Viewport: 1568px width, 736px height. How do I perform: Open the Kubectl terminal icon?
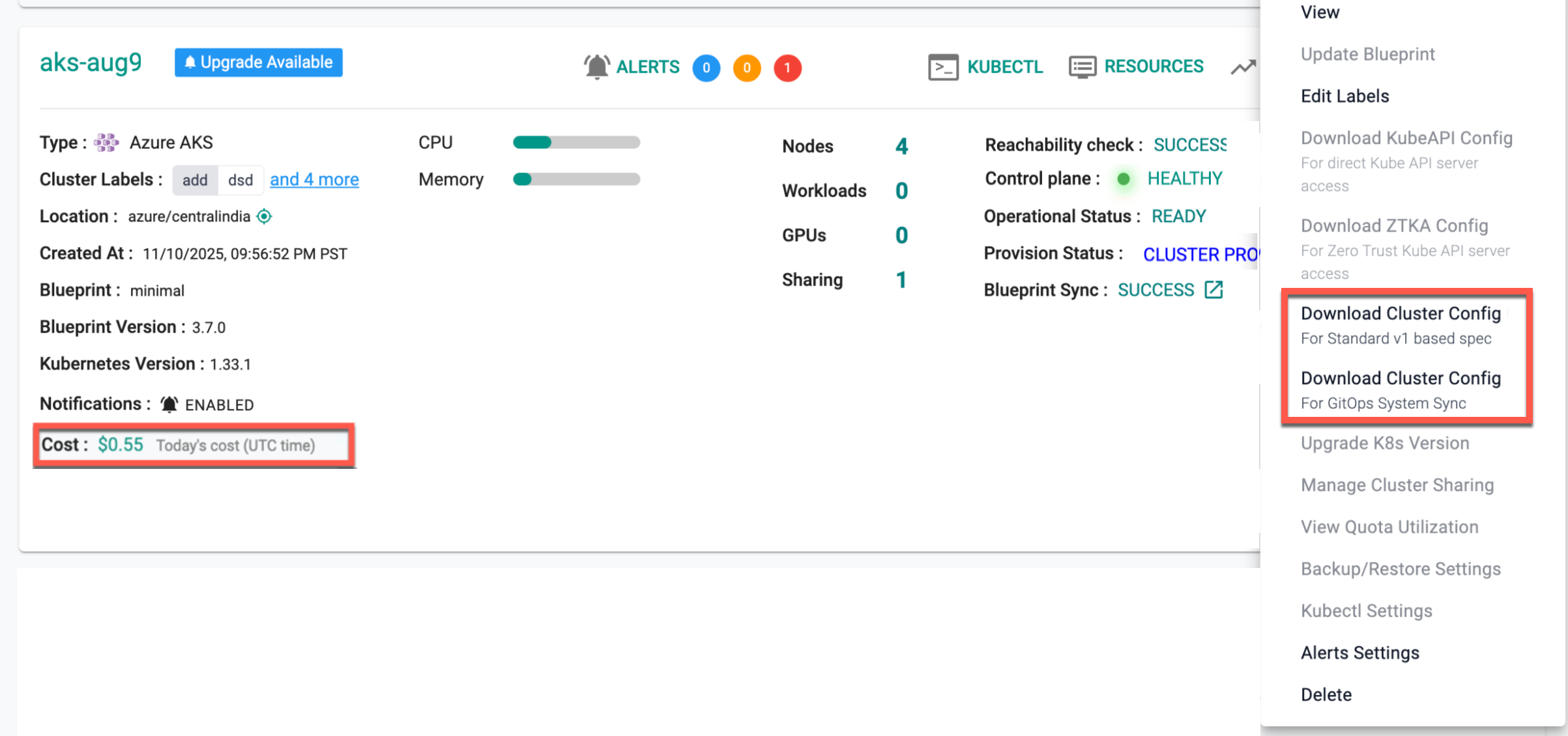pyautogui.click(x=943, y=67)
